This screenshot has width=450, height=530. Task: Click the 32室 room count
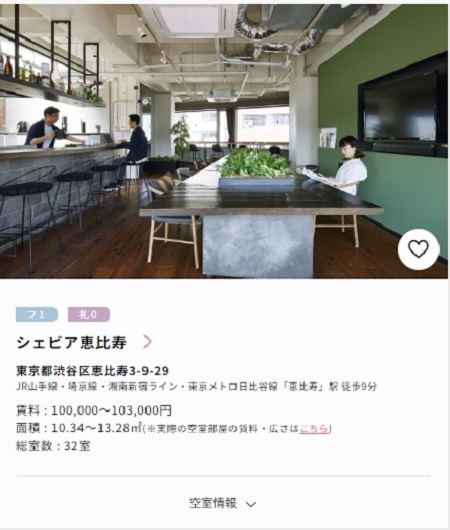(77, 446)
